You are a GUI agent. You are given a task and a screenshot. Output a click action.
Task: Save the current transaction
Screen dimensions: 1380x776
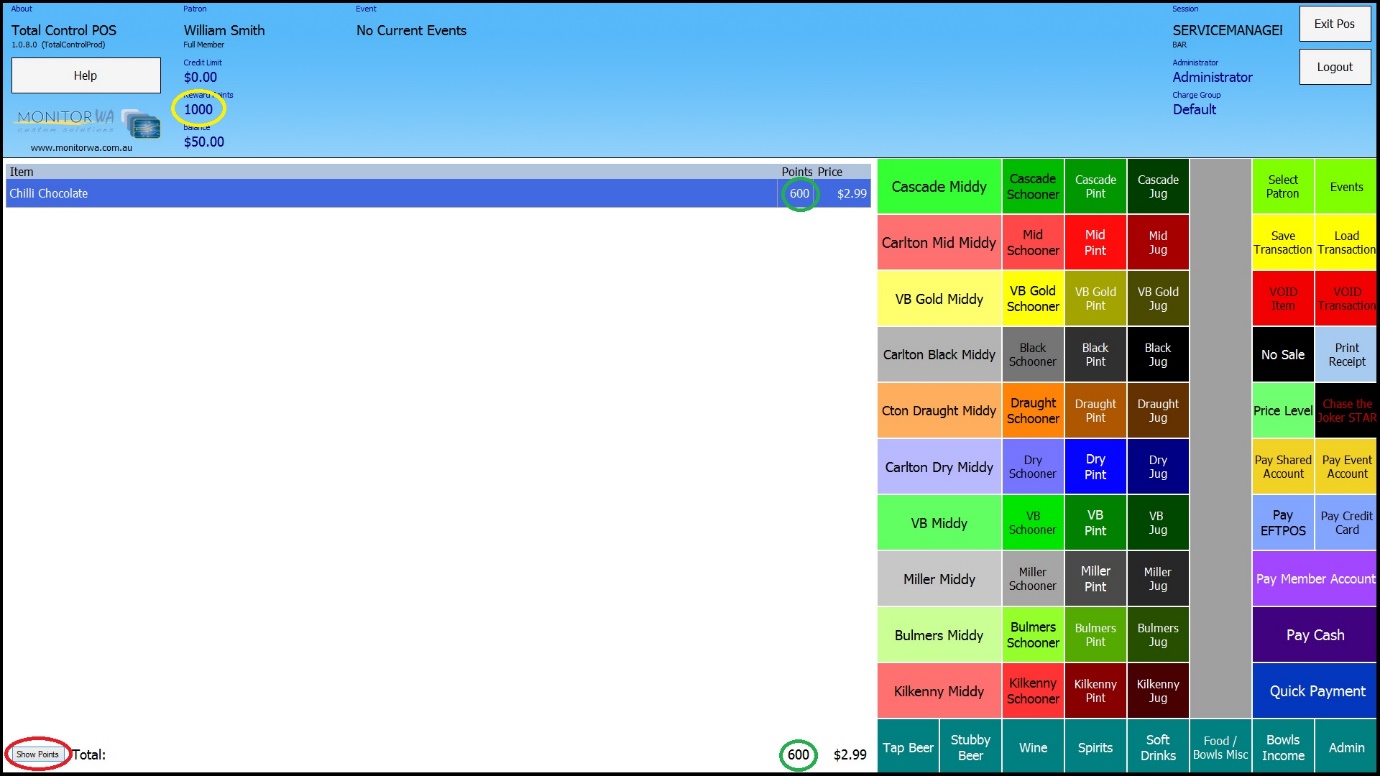pyautogui.click(x=1283, y=242)
